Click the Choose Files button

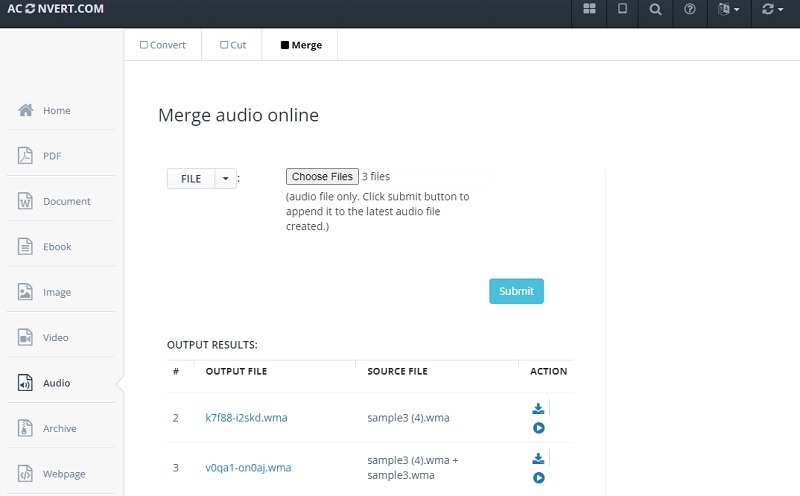322,177
